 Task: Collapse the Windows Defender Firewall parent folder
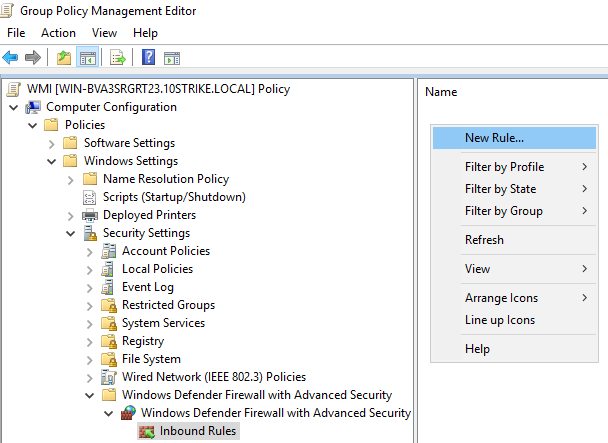click(x=90, y=395)
